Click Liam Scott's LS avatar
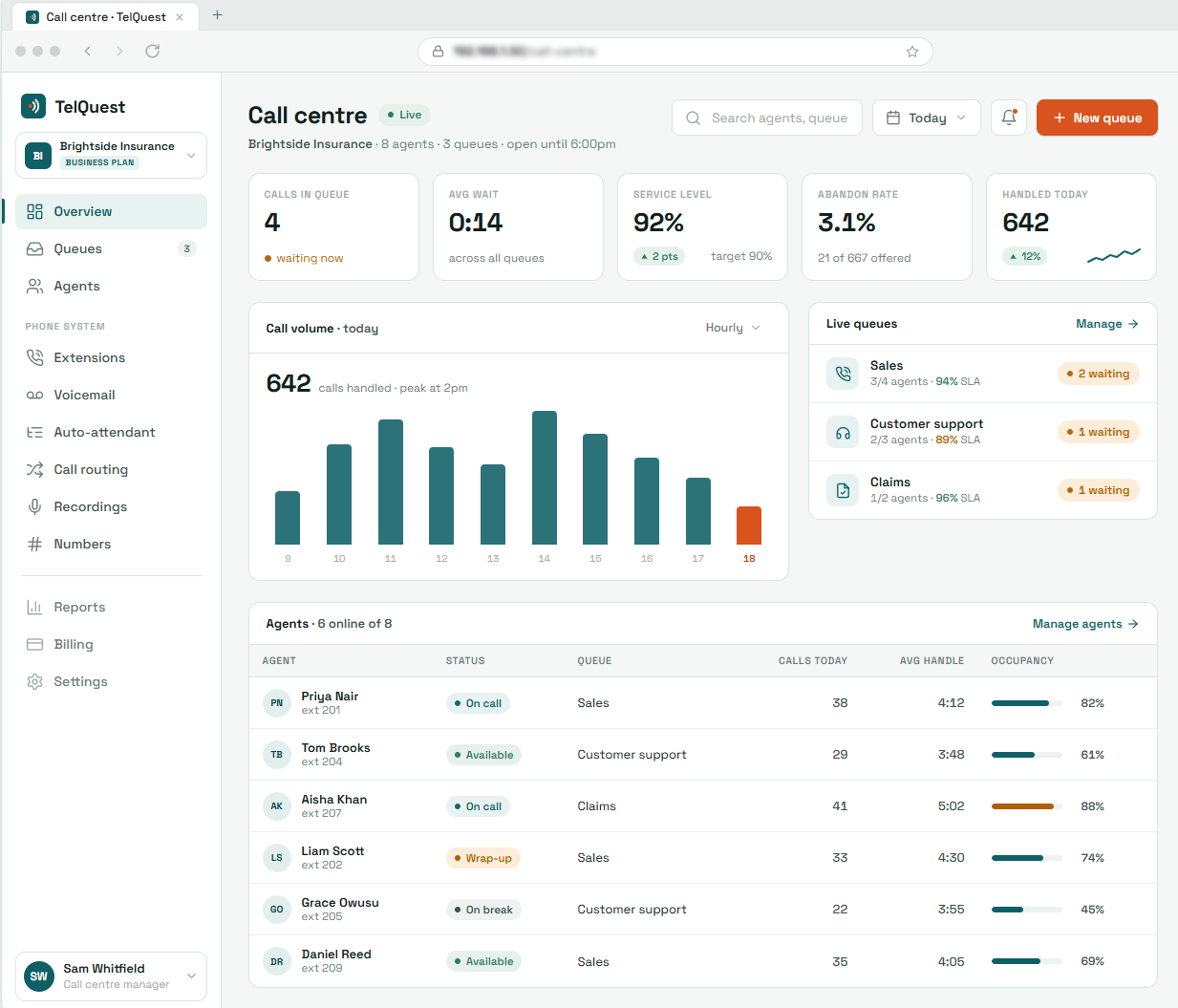1178x1008 pixels. coord(276,858)
